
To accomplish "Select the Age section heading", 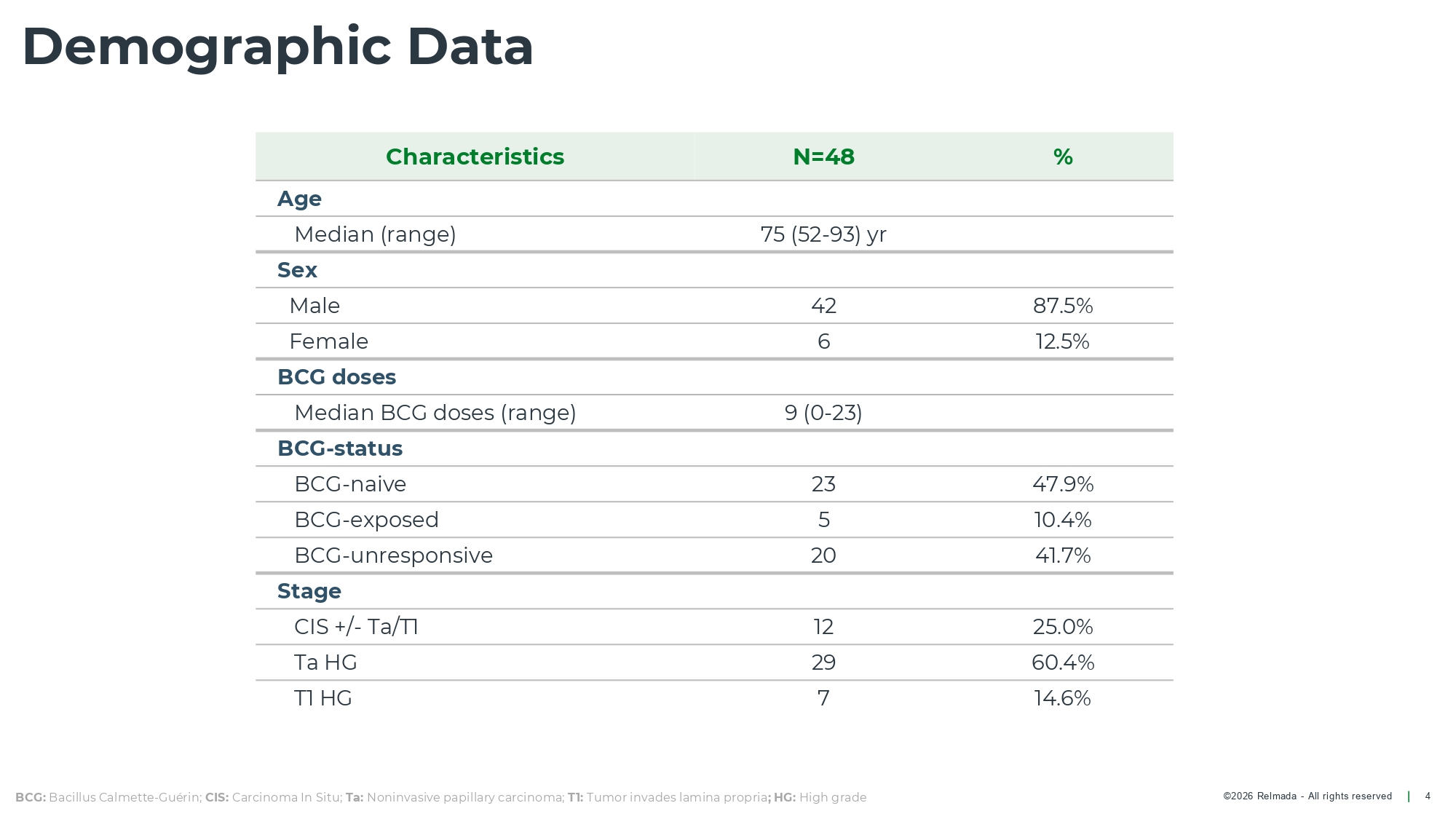I will coord(299,199).
